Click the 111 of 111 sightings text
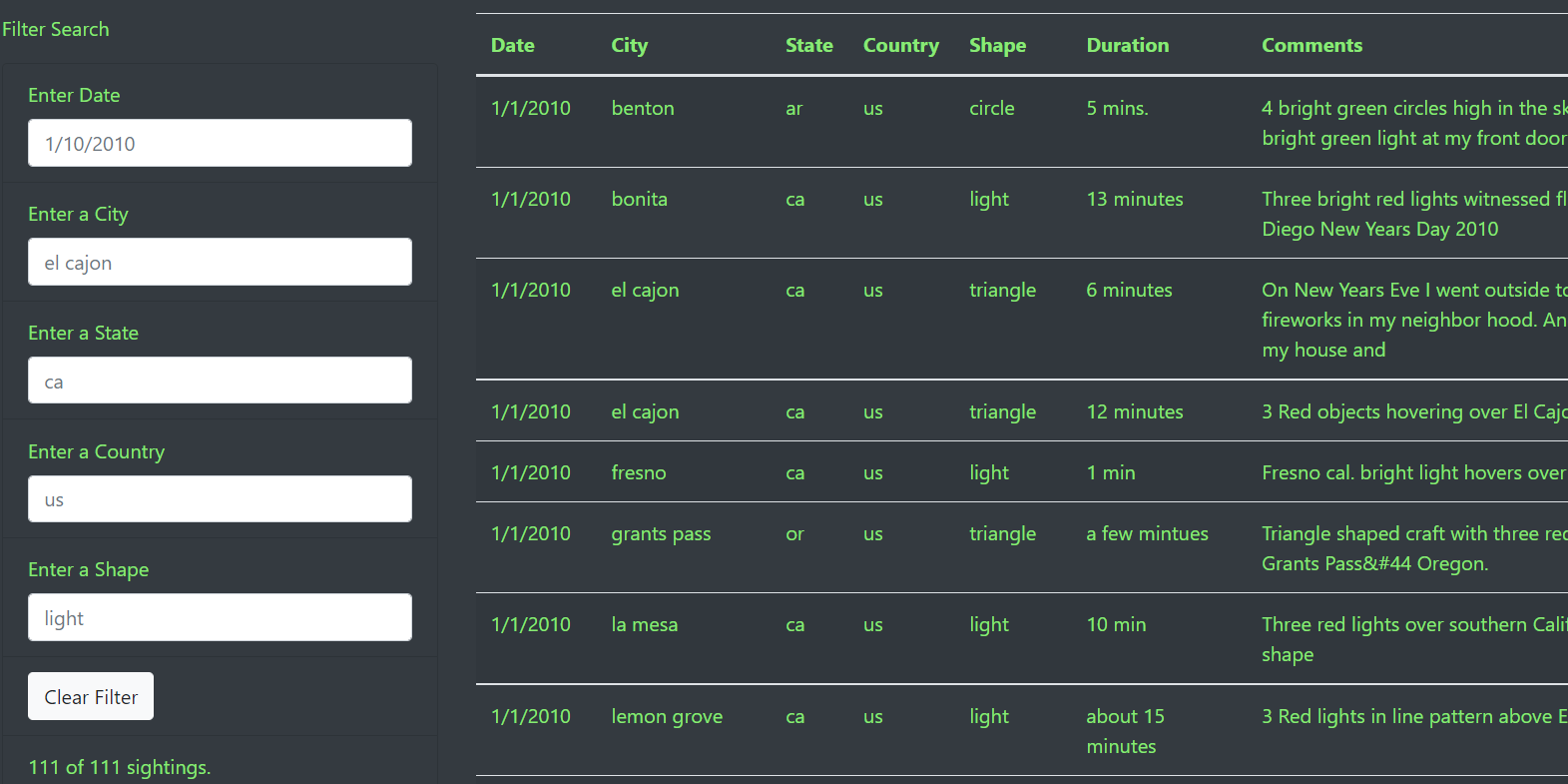 [x=119, y=767]
